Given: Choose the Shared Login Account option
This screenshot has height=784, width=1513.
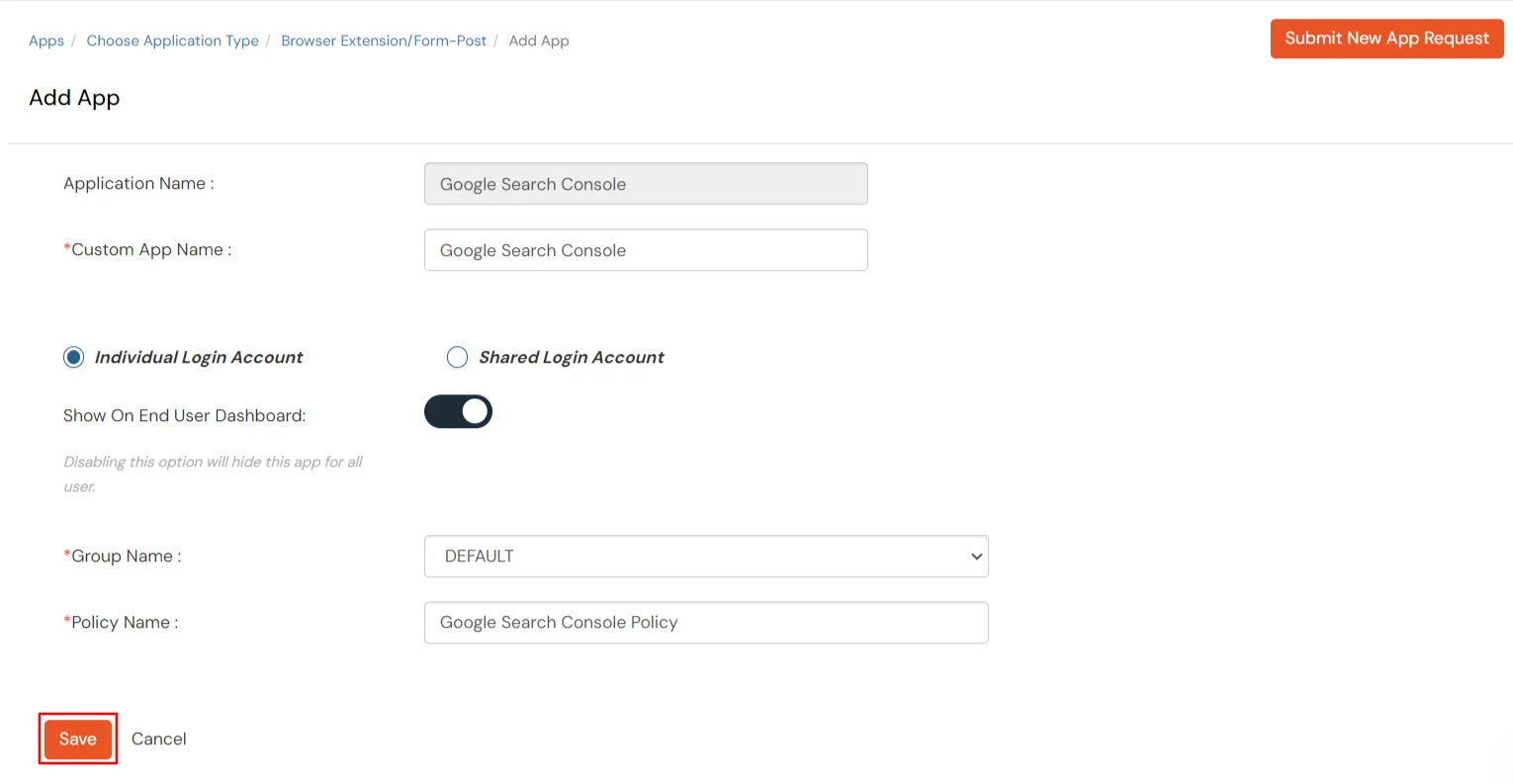Looking at the screenshot, I should click(457, 357).
